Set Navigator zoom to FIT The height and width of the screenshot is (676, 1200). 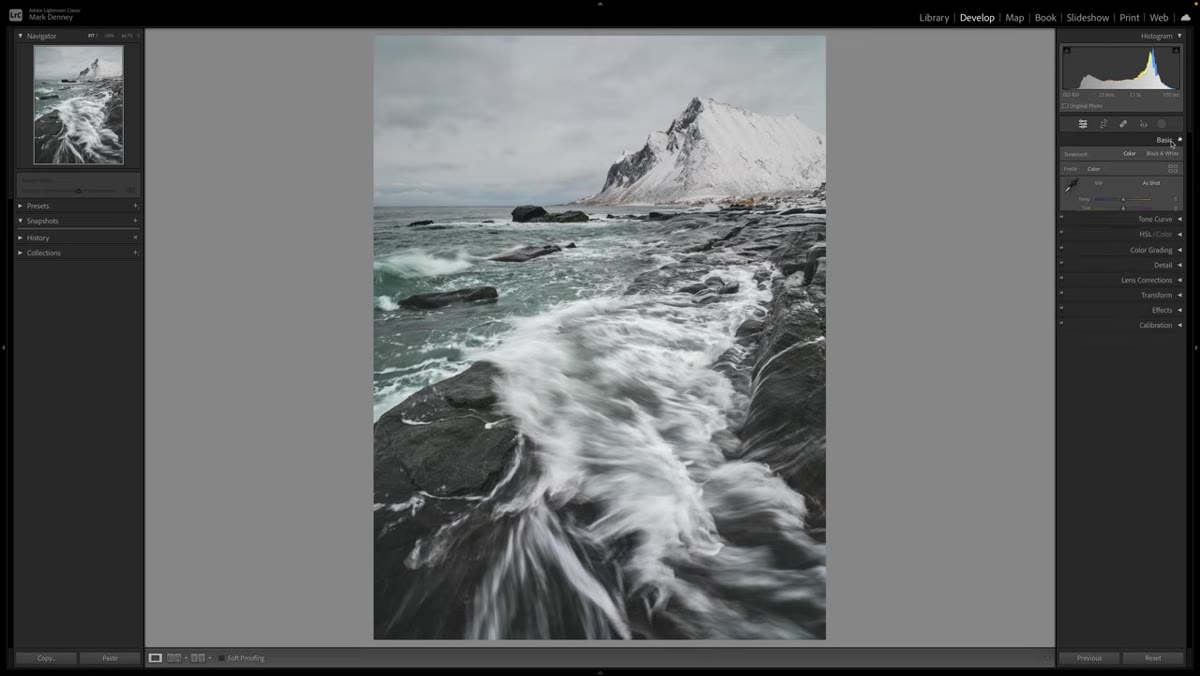(91, 36)
